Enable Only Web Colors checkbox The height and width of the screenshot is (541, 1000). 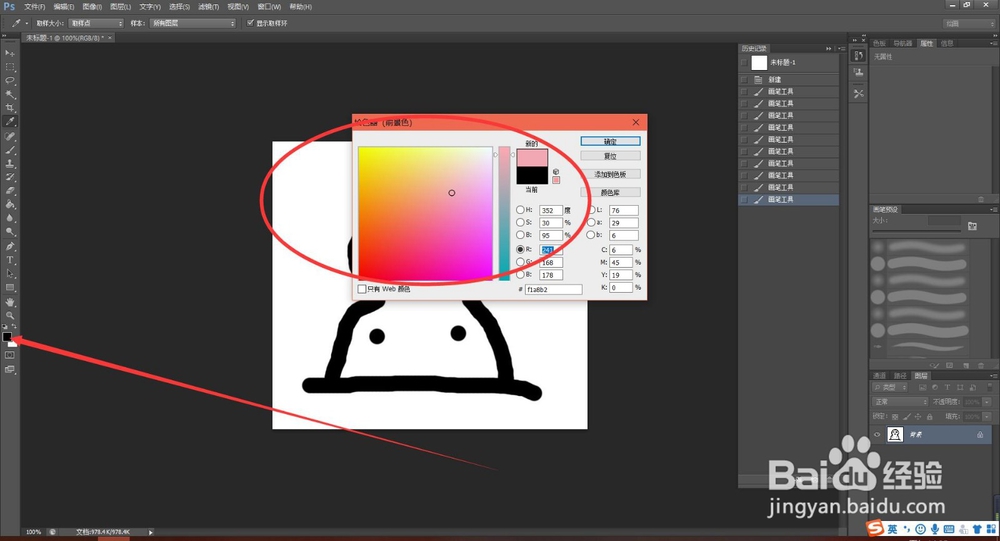362,290
